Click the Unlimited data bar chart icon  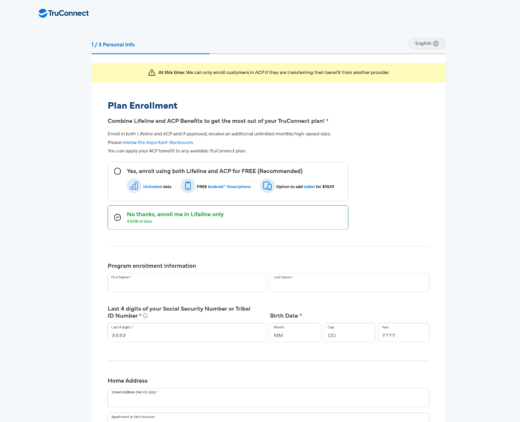134,186
